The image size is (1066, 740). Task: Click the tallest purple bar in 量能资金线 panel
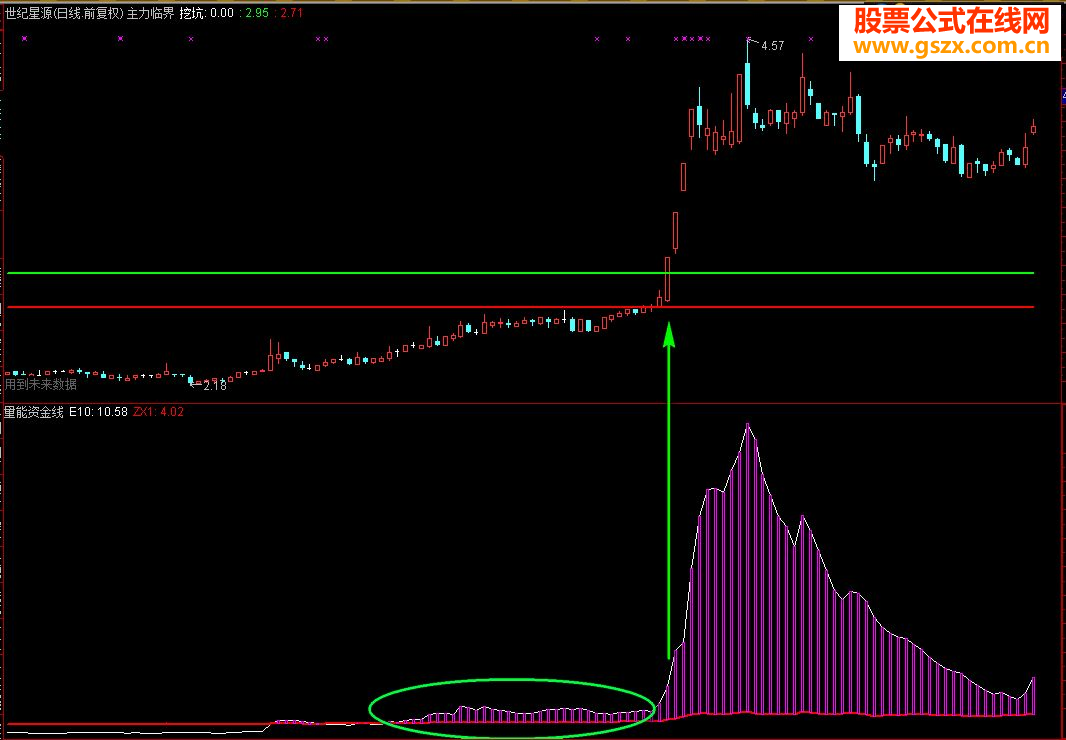748,569
